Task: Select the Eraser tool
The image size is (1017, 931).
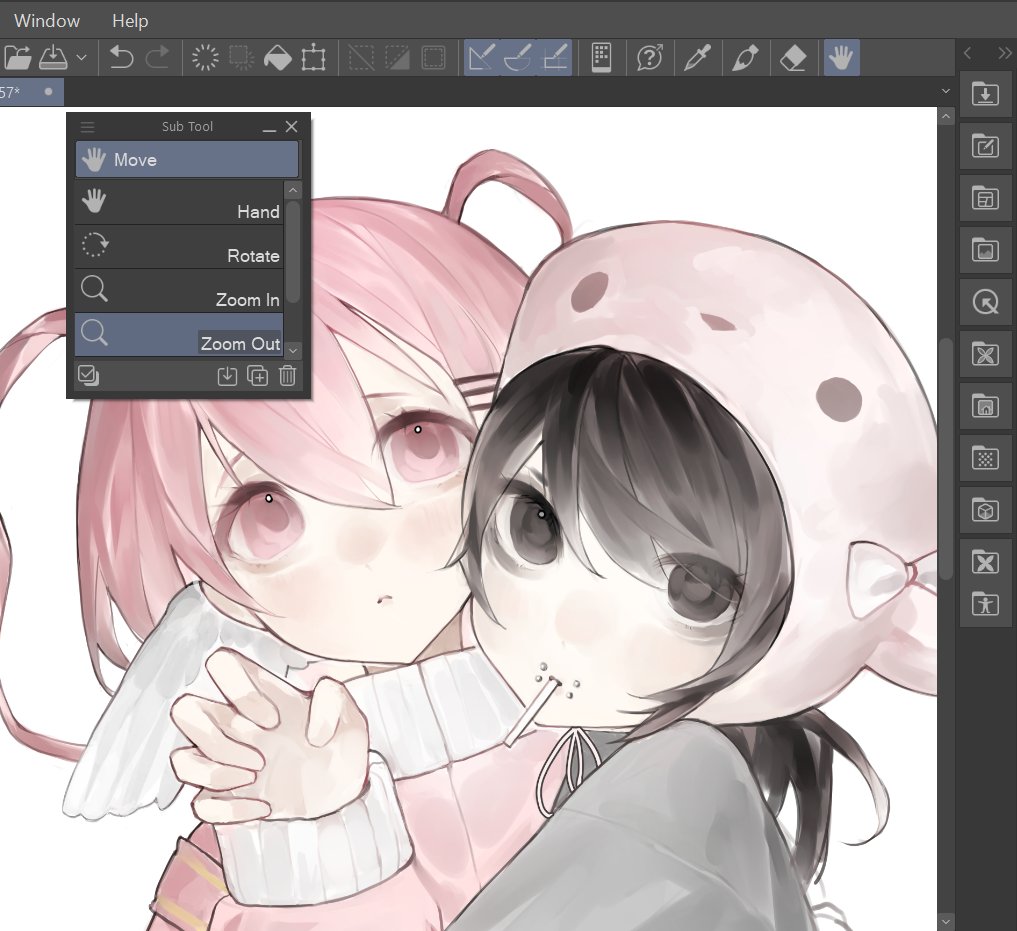Action: [793, 58]
